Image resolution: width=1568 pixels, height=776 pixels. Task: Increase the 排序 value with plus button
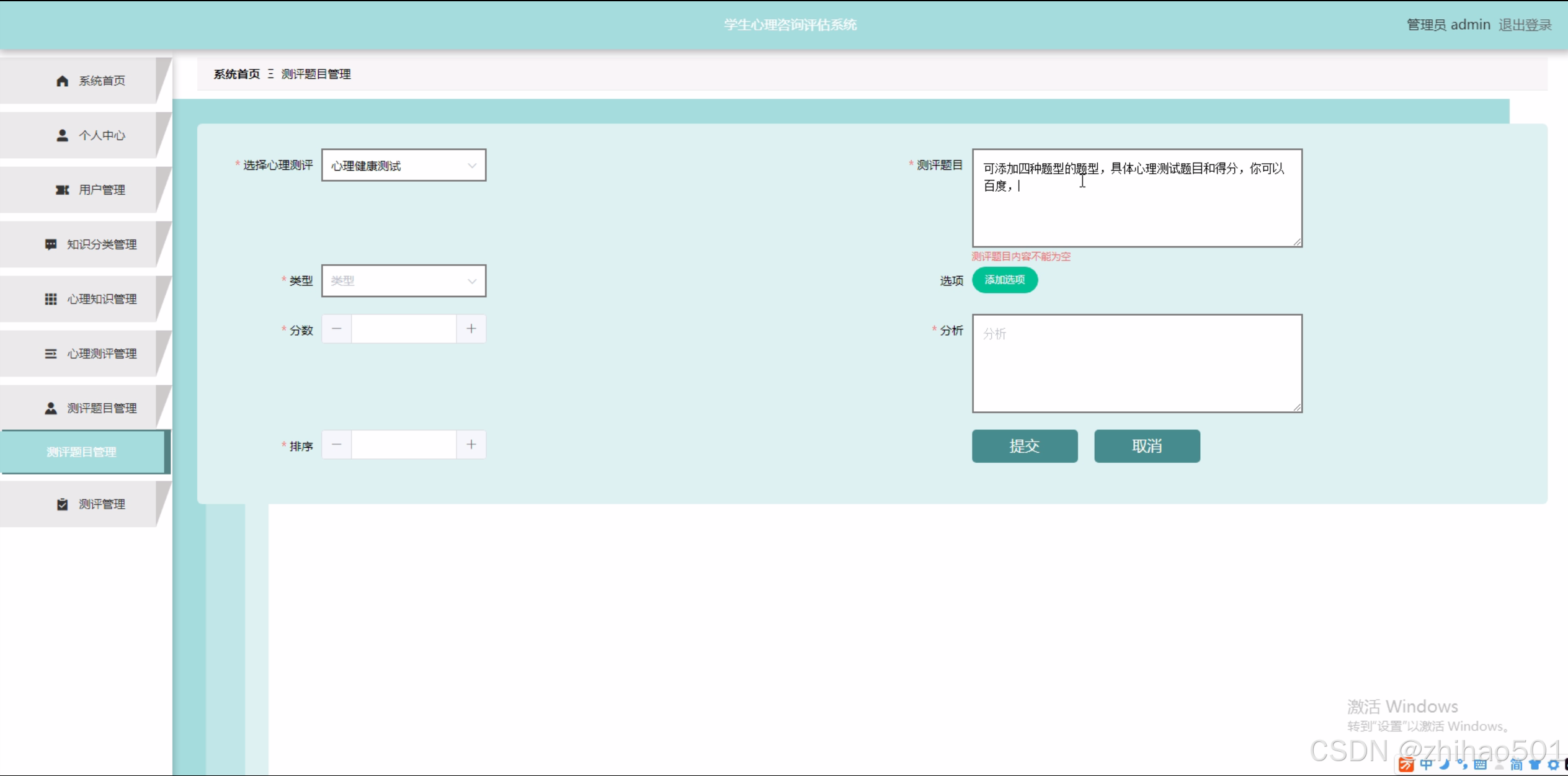(471, 445)
